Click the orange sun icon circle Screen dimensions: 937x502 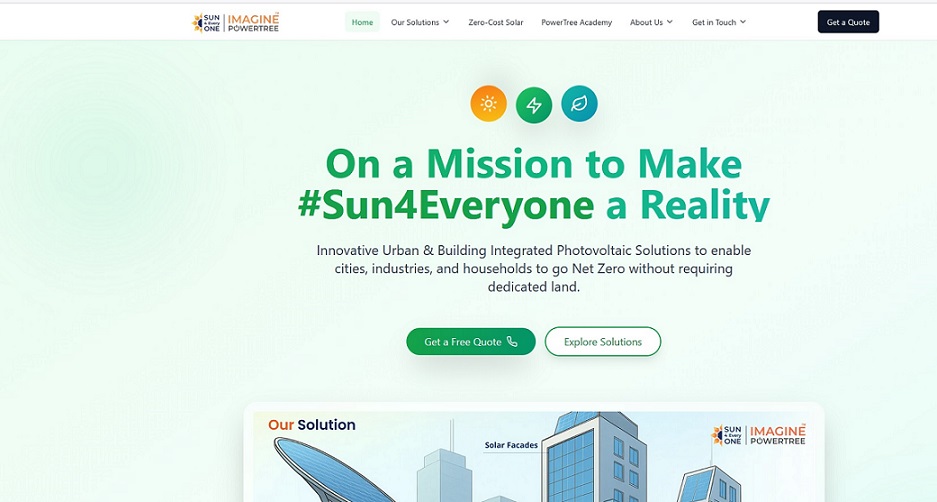488,104
